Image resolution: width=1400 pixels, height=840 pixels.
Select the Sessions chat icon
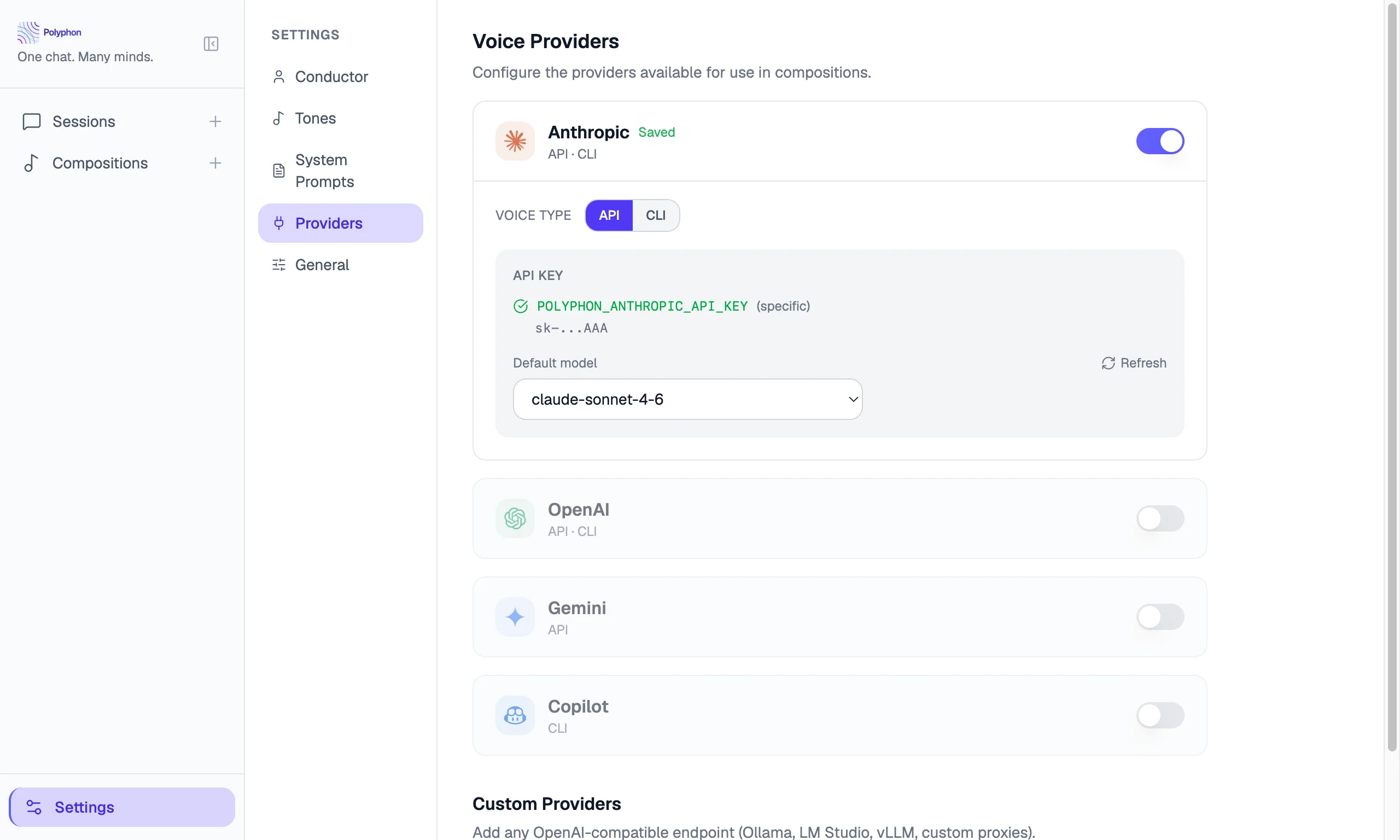pos(31,121)
